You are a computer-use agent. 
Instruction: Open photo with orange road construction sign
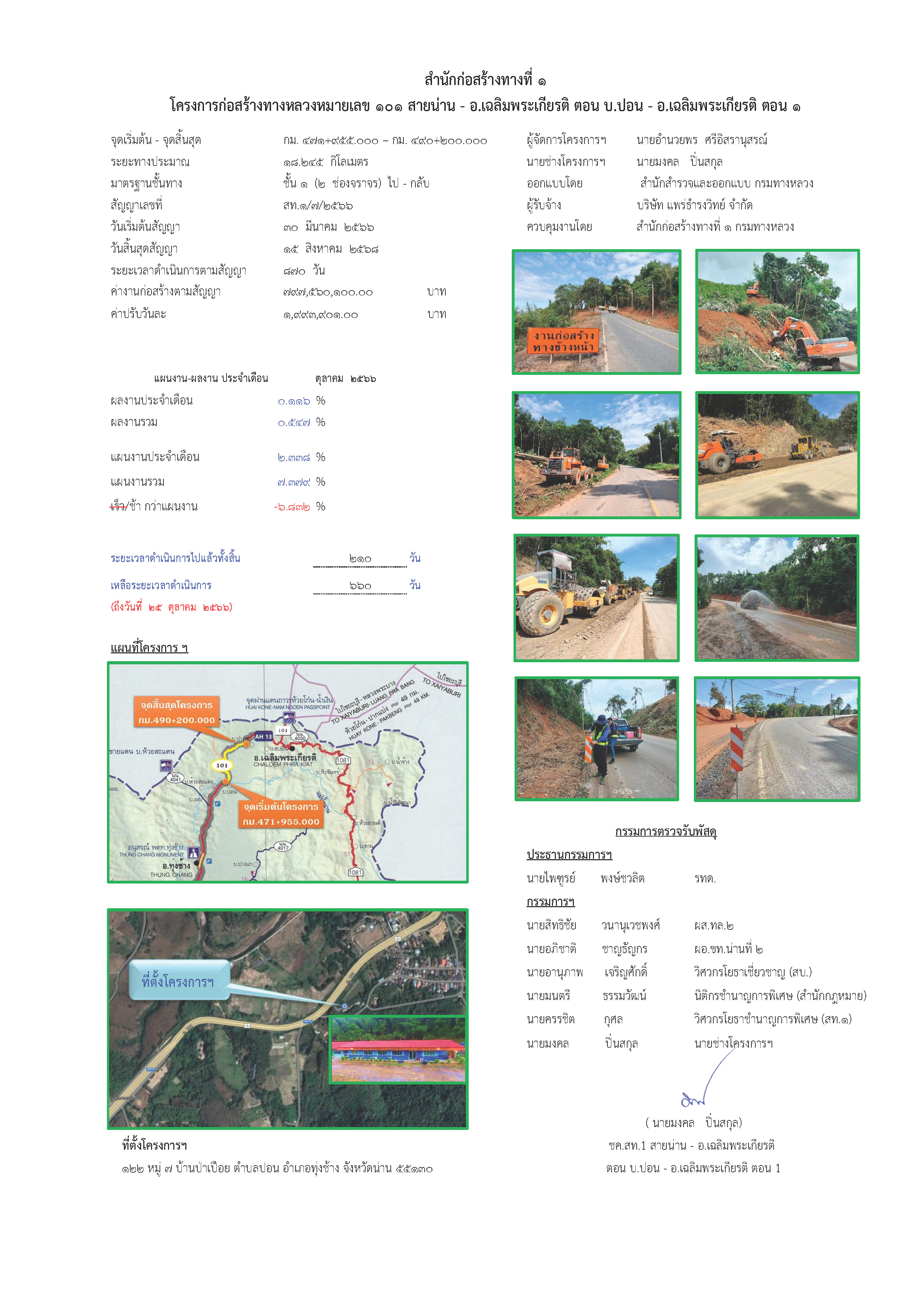pos(596,312)
